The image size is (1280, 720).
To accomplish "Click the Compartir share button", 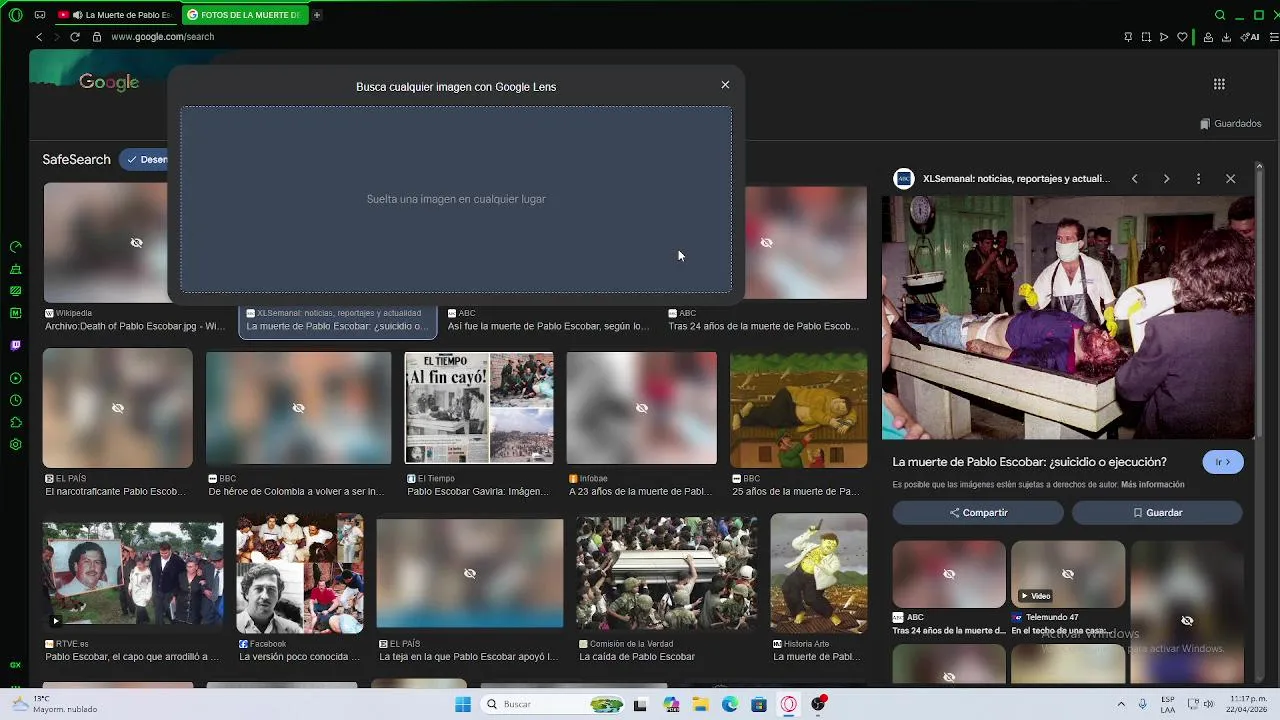I will [978, 513].
